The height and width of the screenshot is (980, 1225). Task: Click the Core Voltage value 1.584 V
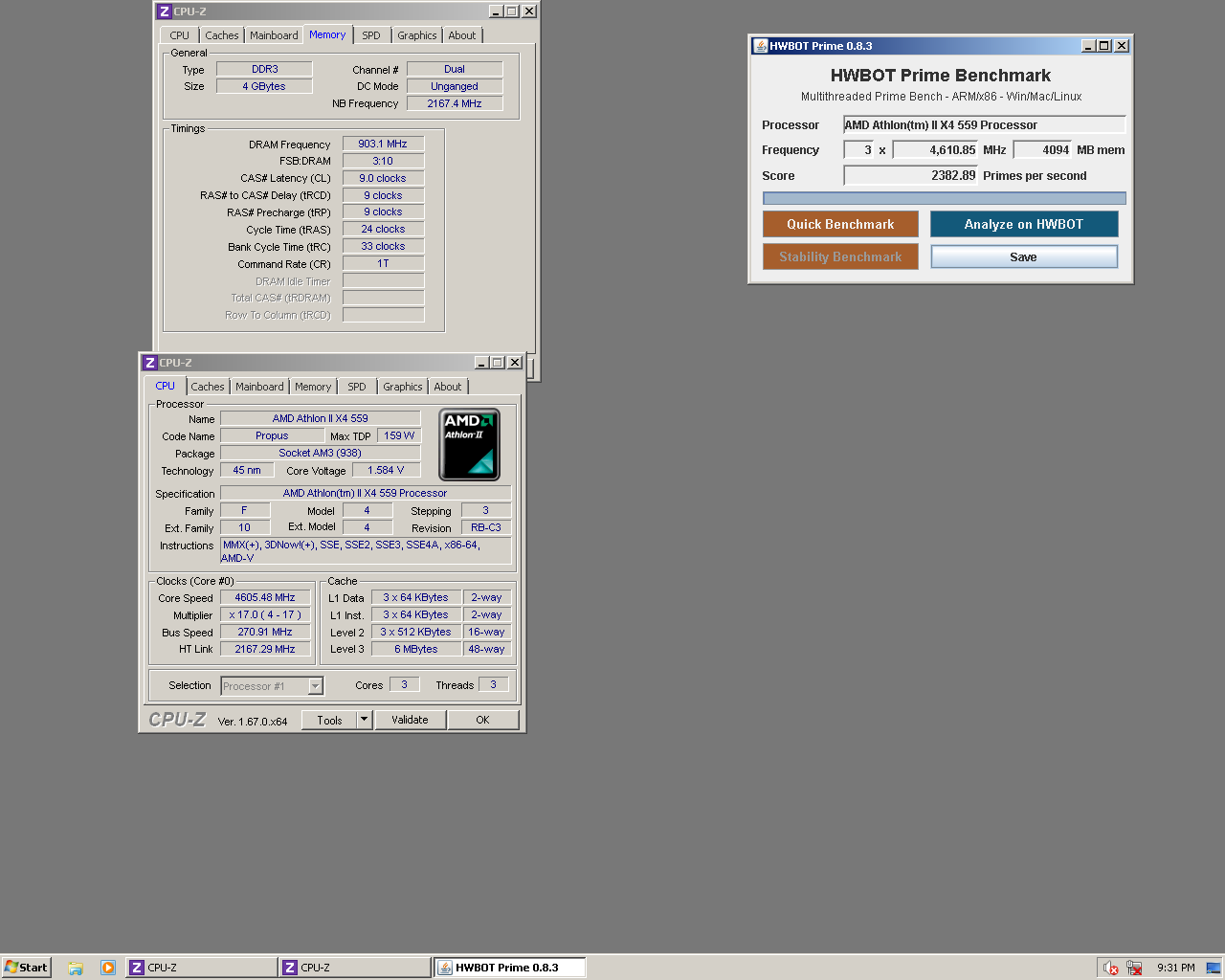pos(386,470)
